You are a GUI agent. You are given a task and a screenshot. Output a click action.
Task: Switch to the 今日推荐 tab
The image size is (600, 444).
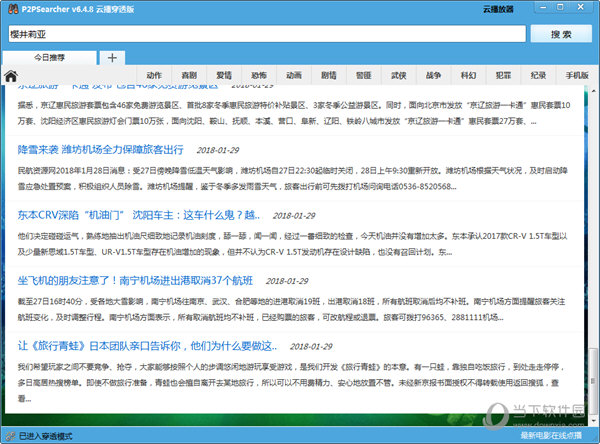coord(49,58)
